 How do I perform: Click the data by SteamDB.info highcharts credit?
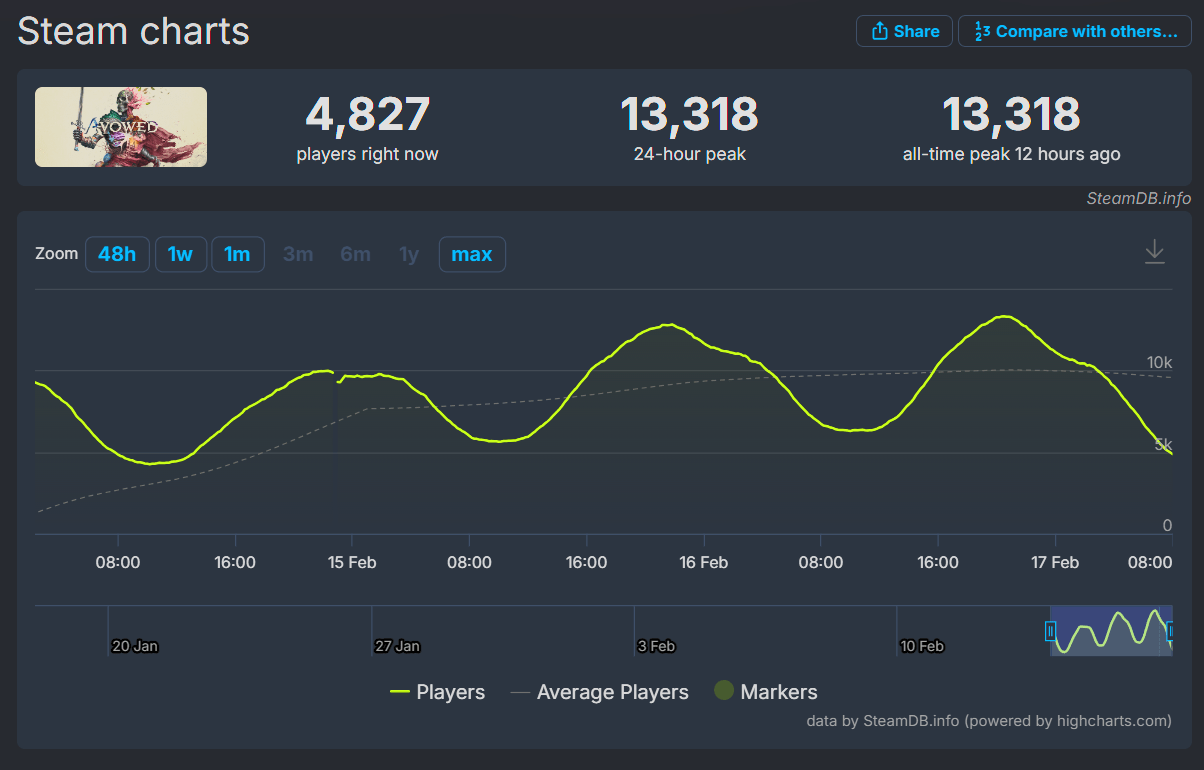click(x=989, y=720)
